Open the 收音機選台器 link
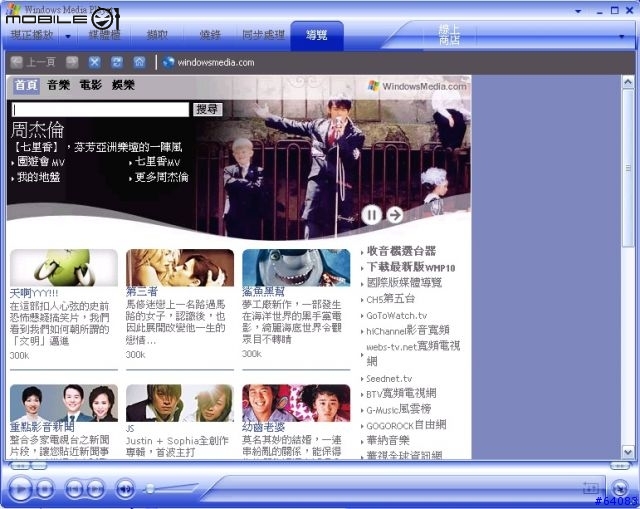640x509 pixels. pyautogui.click(x=401, y=251)
